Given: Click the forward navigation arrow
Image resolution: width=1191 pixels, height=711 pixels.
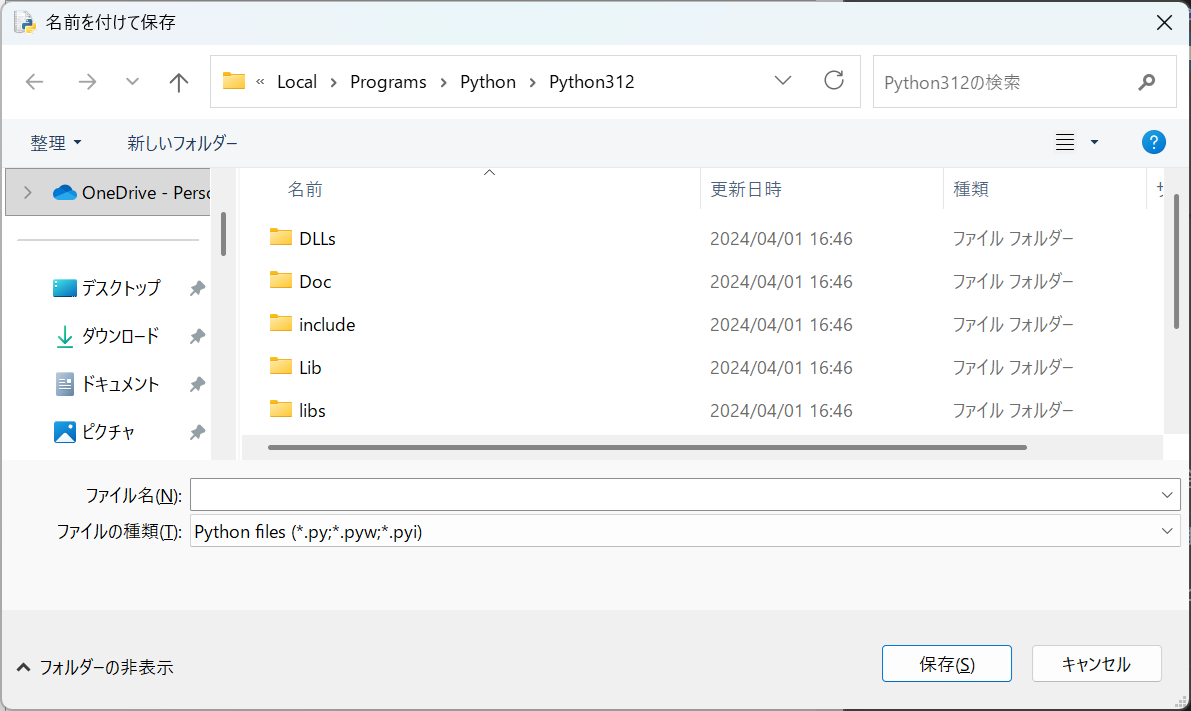Looking at the screenshot, I should click(x=87, y=82).
